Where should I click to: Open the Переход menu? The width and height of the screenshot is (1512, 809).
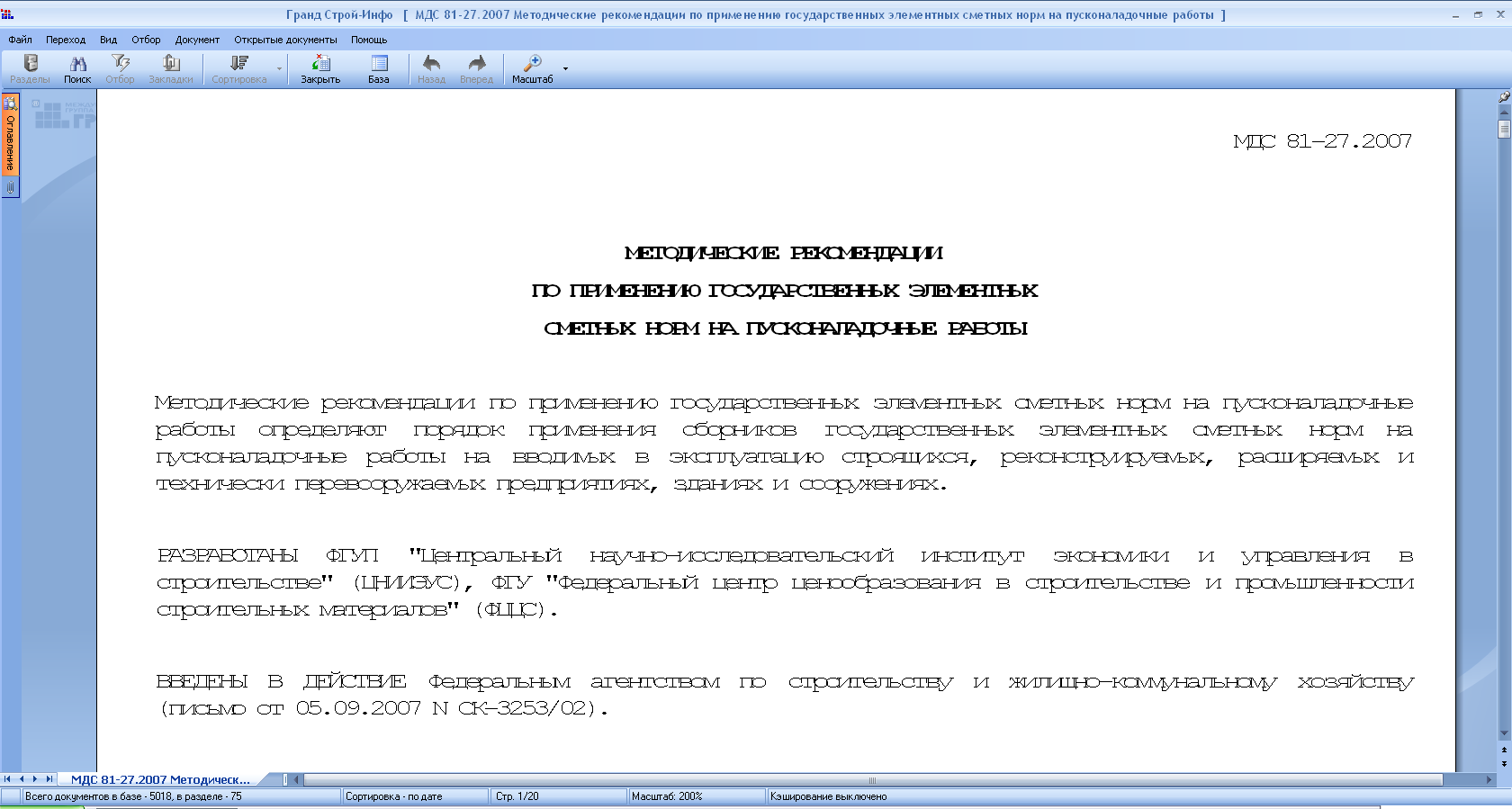click(66, 40)
